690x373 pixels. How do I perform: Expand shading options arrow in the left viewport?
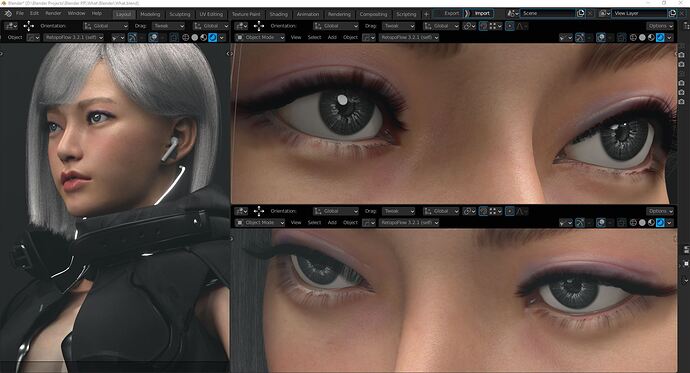click(x=222, y=37)
